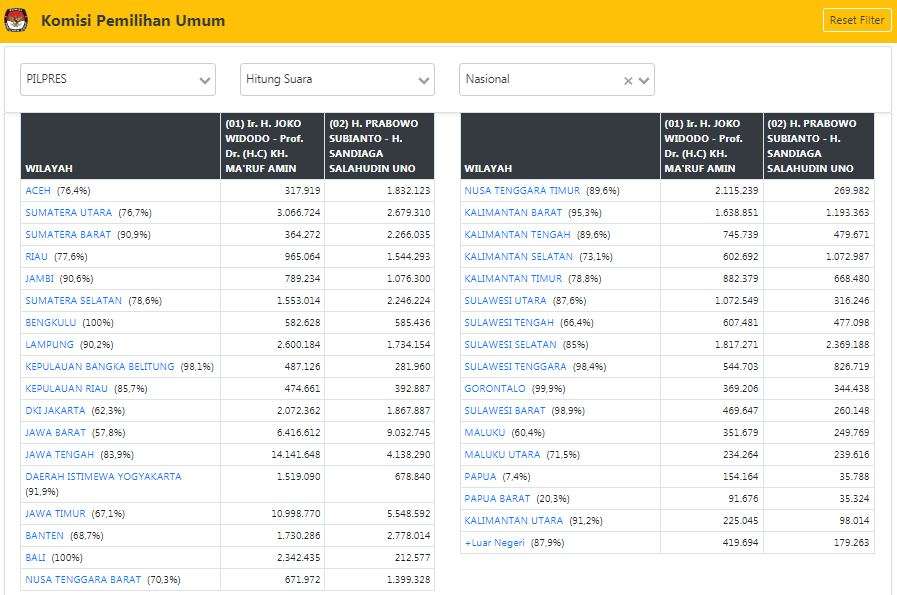Open the +Luar Negeri overseas link
The height and width of the screenshot is (595, 897).
point(494,542)
